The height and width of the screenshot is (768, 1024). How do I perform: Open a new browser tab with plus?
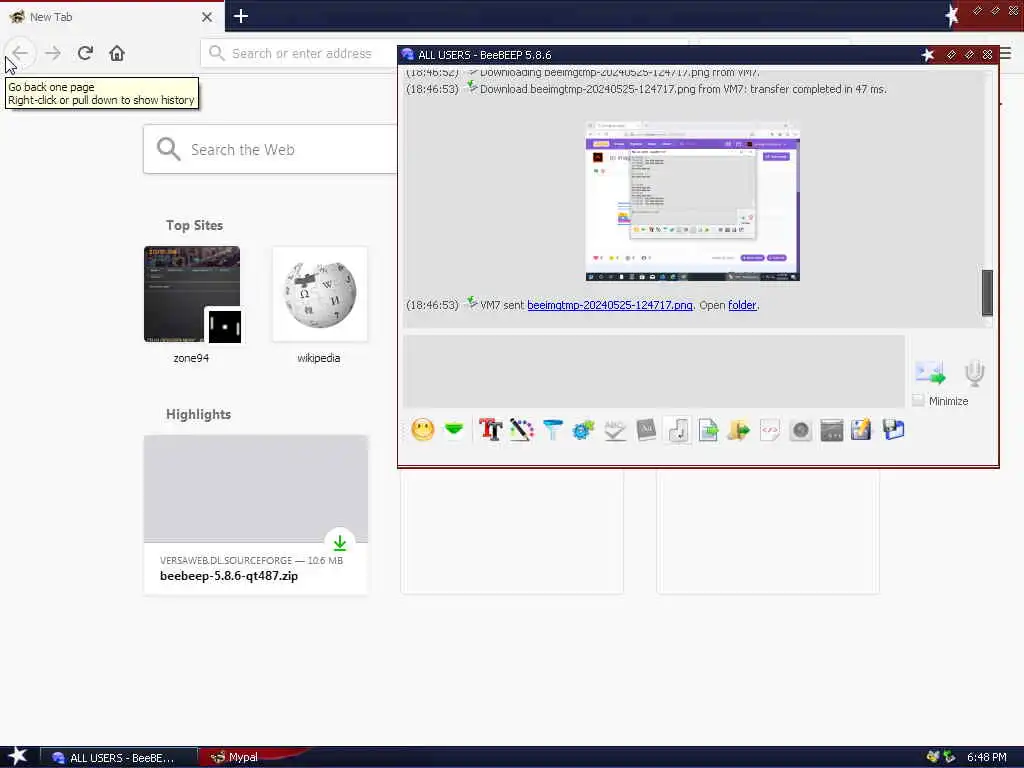(x=241, y=16)
